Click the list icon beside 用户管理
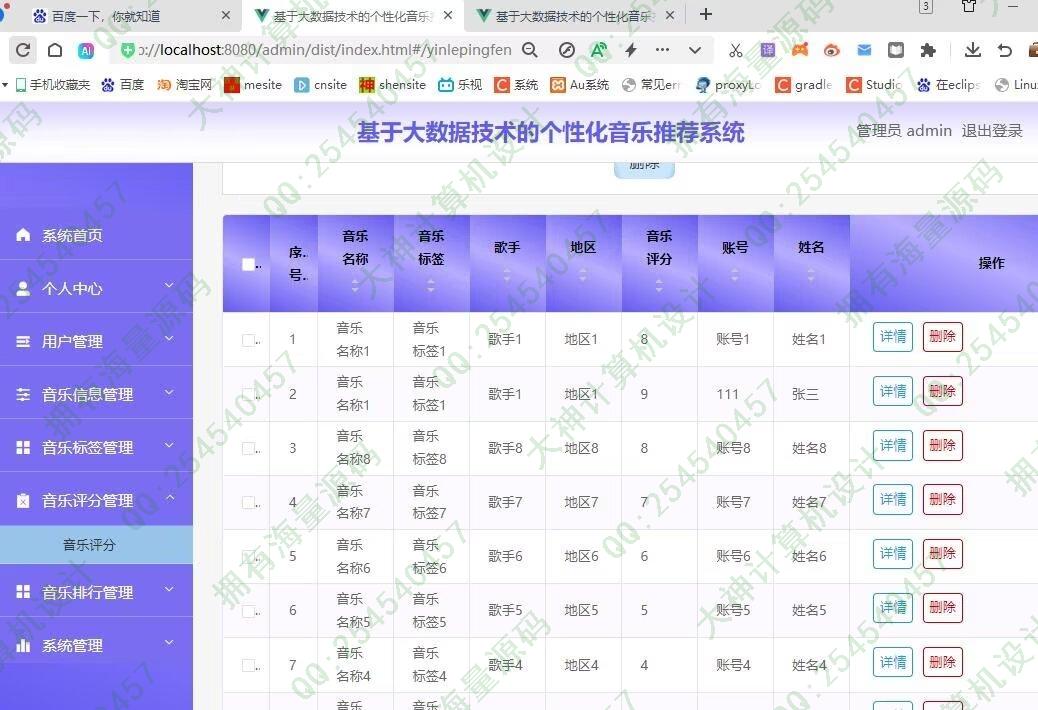 pos(23,341)
